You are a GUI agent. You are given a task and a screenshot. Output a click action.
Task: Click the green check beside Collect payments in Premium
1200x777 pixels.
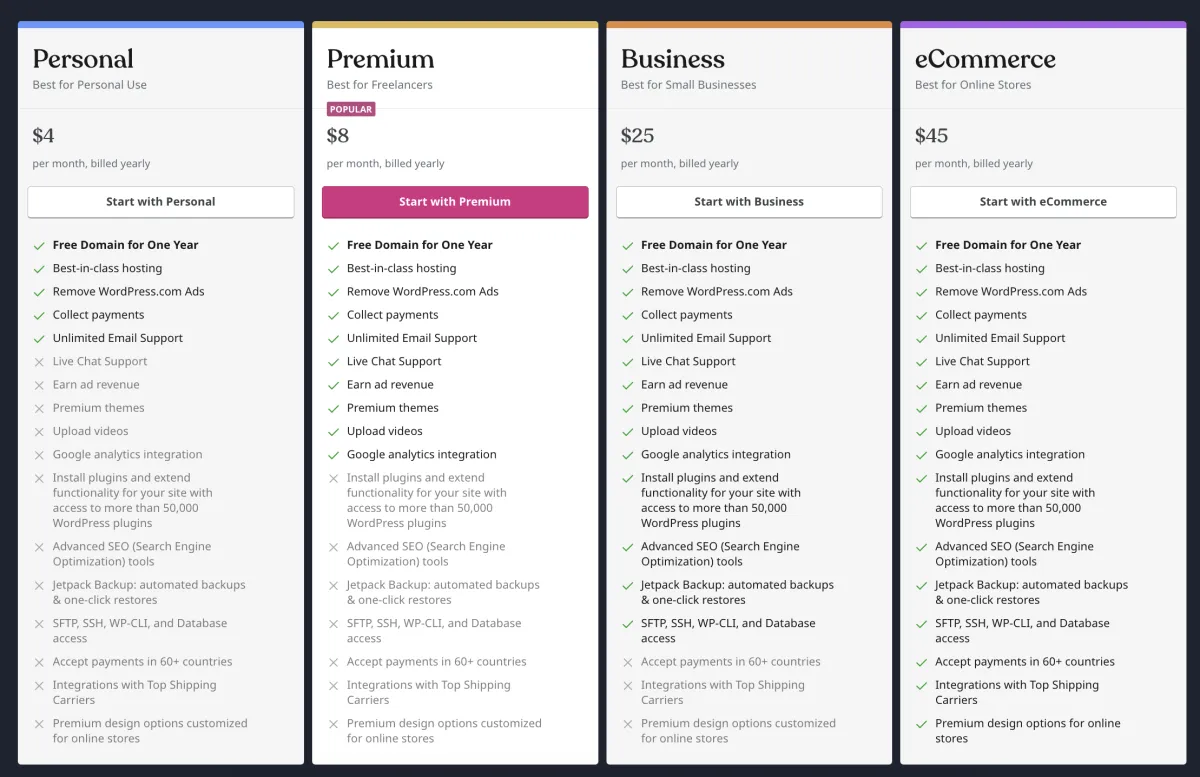(332, 314)
